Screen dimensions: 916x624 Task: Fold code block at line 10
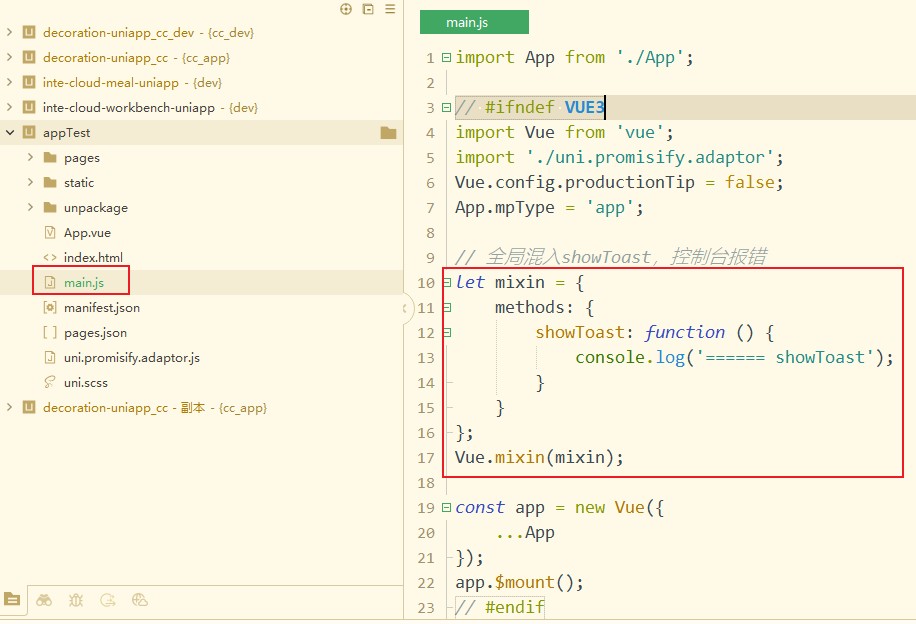(446, 283)
